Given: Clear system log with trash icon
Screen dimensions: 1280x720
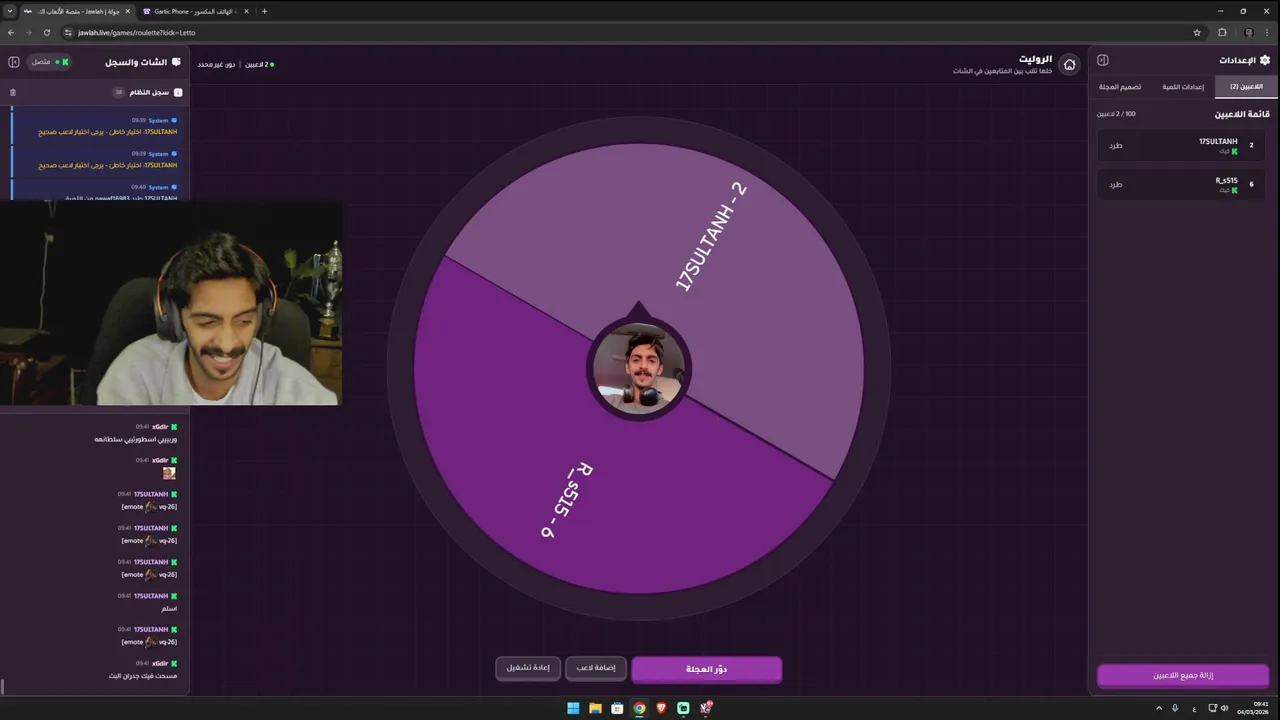Looking at the screenshot, I should [x=13, y=92].
